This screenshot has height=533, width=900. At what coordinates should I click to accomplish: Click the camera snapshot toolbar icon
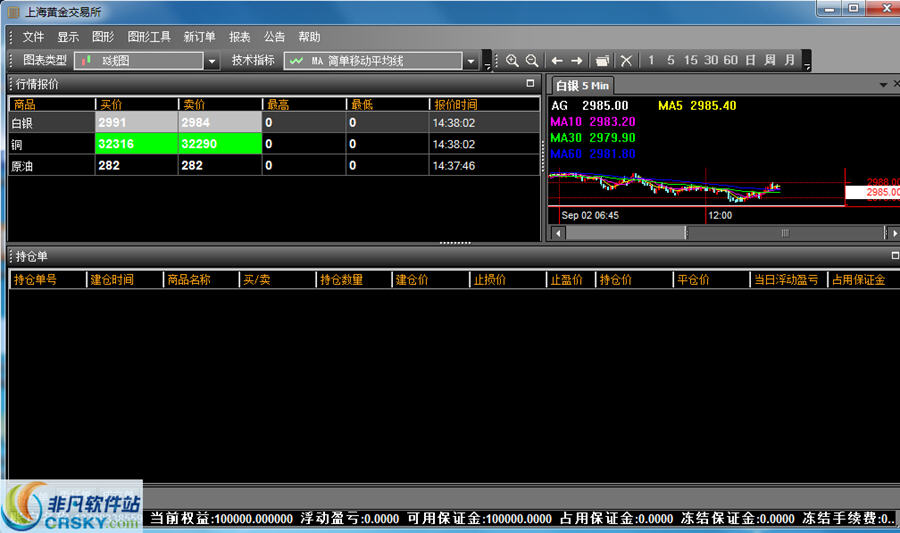602,60
